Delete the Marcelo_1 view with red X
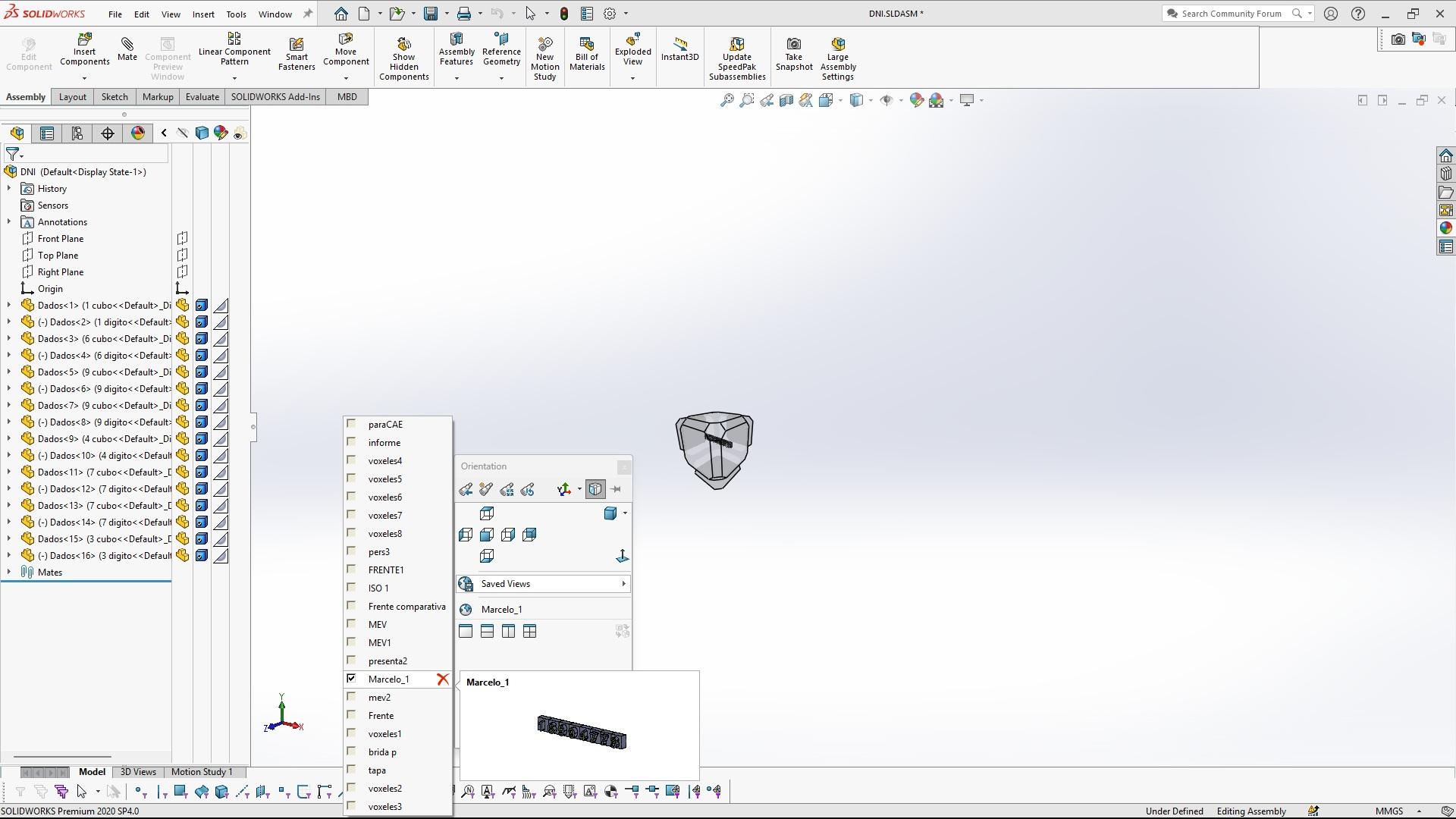This screenshot has height=819, width=1456. point(443,679)
